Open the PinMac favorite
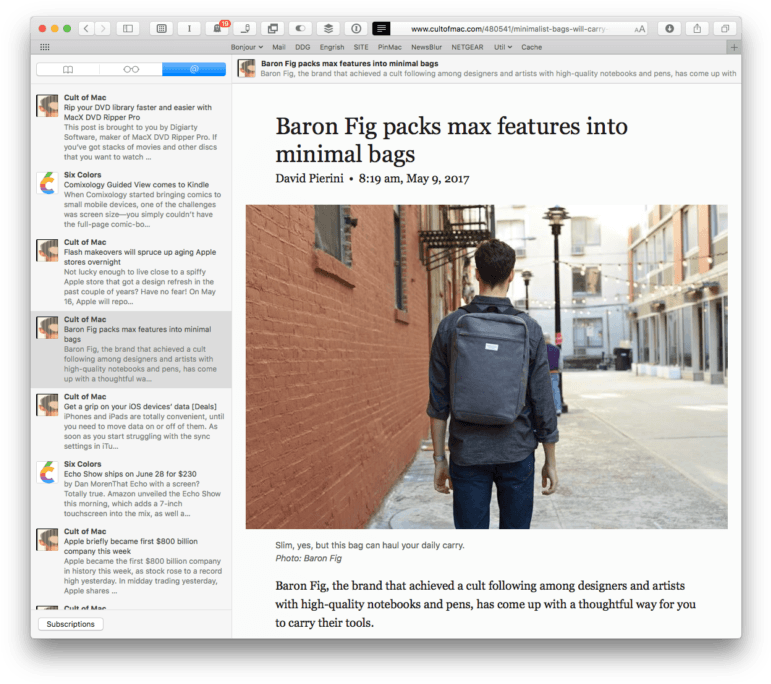 pyautogui.click(x=389, y=47)
